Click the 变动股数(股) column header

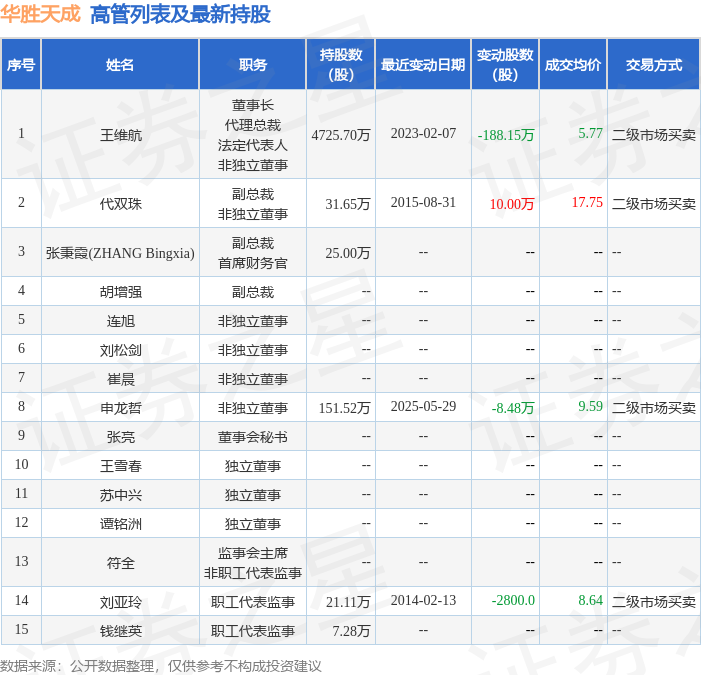tap(505, 64)
